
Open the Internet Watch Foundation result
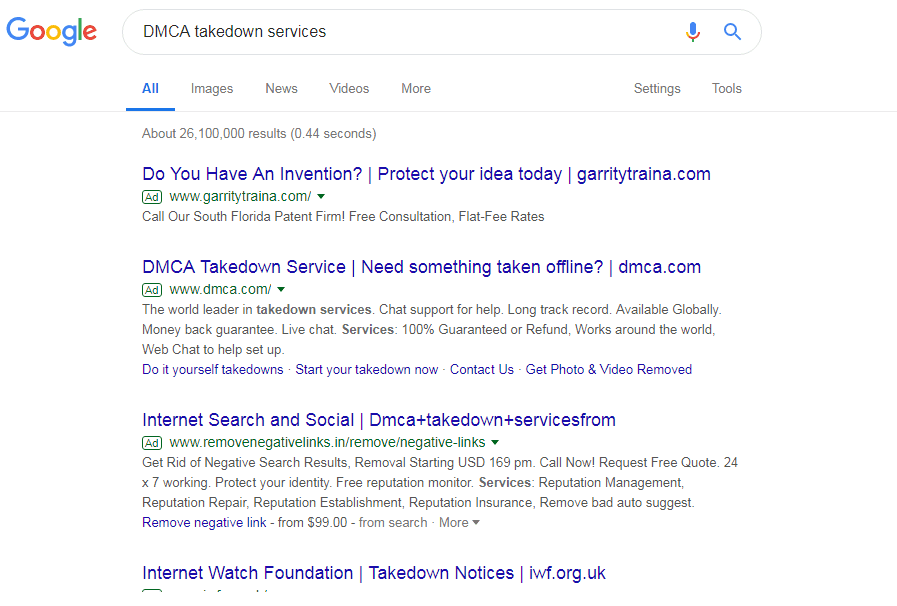click(373, 573)
